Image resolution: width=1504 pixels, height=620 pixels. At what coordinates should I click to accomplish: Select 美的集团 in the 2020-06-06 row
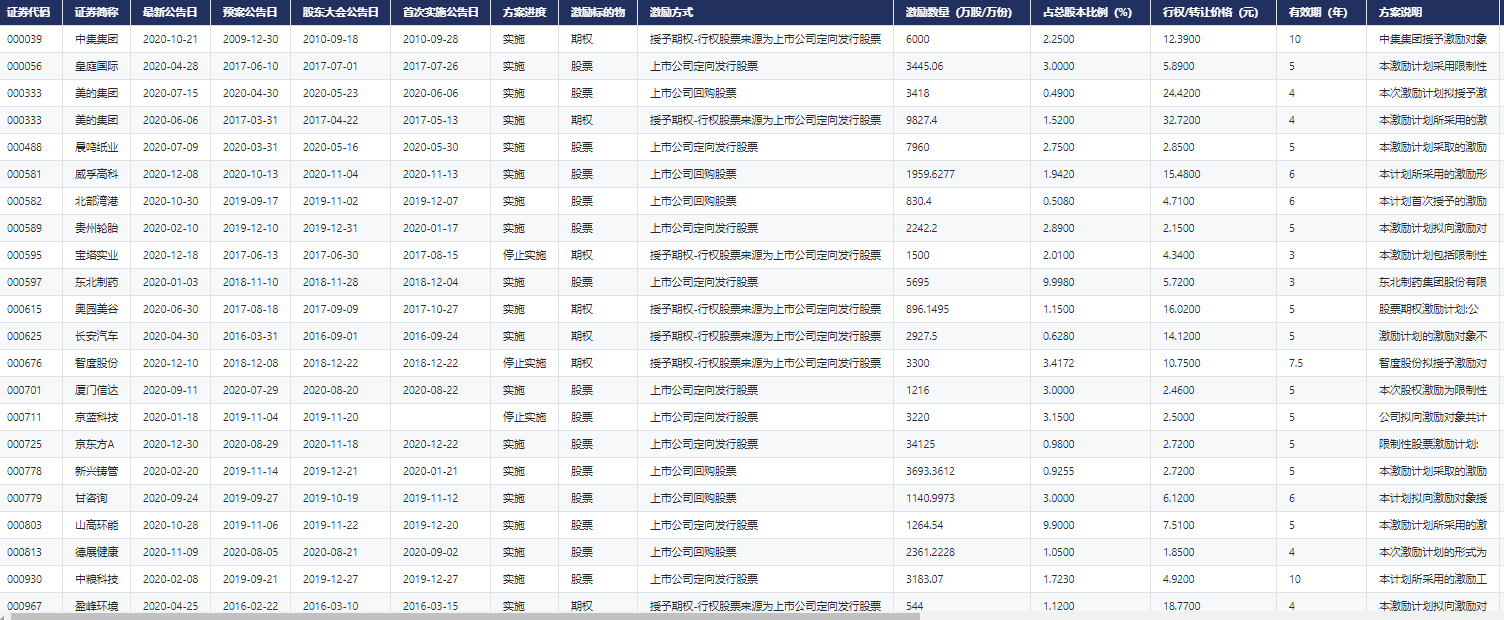coord(97,120)
